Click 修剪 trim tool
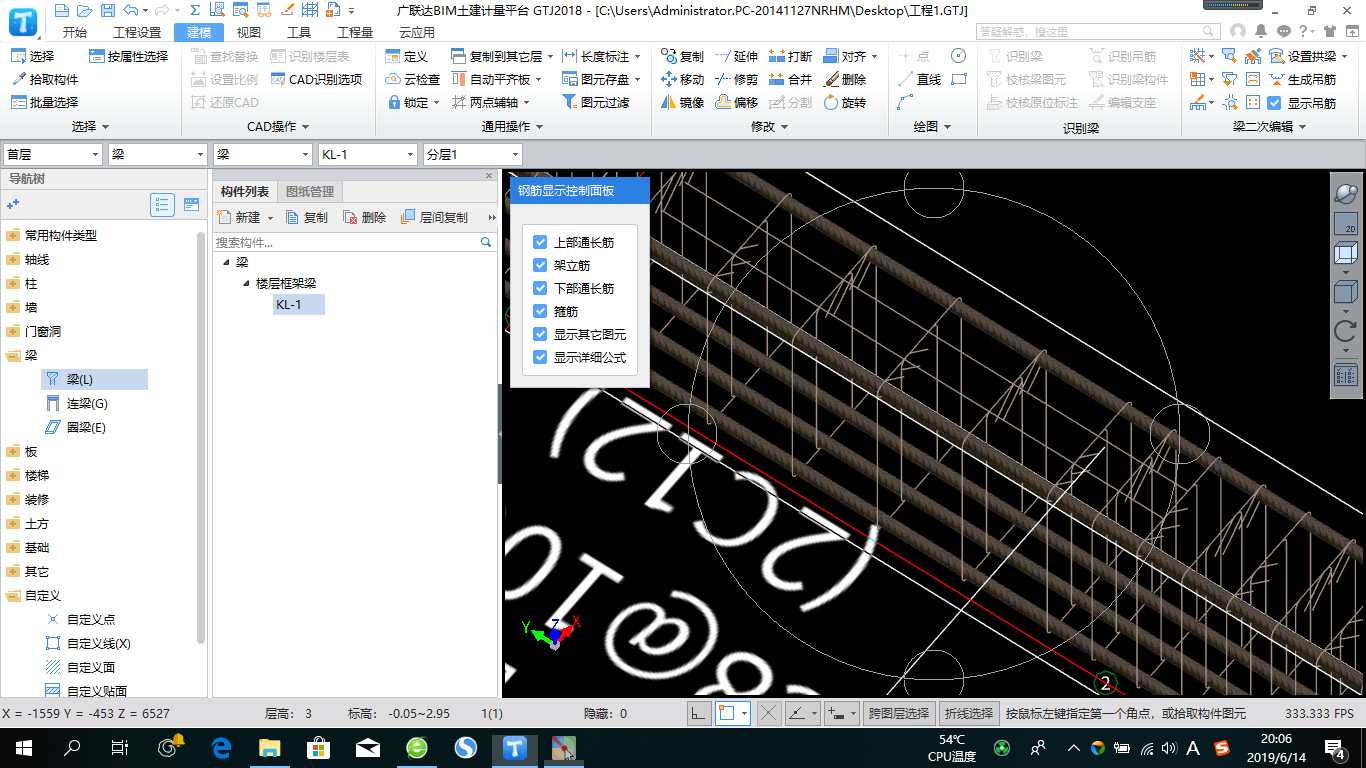Image resolution: width=1366 pixels, height=768 pixels. tap(737, 80)
